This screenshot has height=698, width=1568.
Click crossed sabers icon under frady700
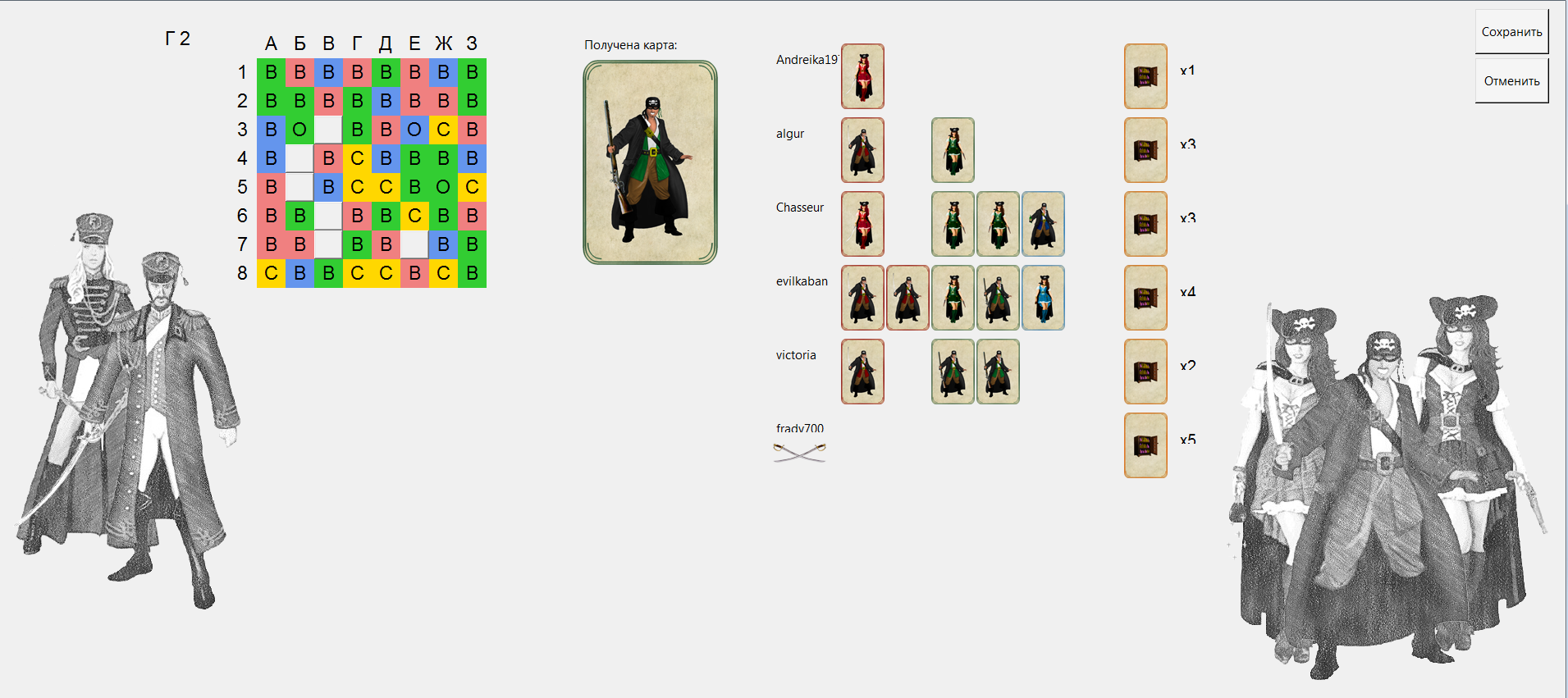800,452
